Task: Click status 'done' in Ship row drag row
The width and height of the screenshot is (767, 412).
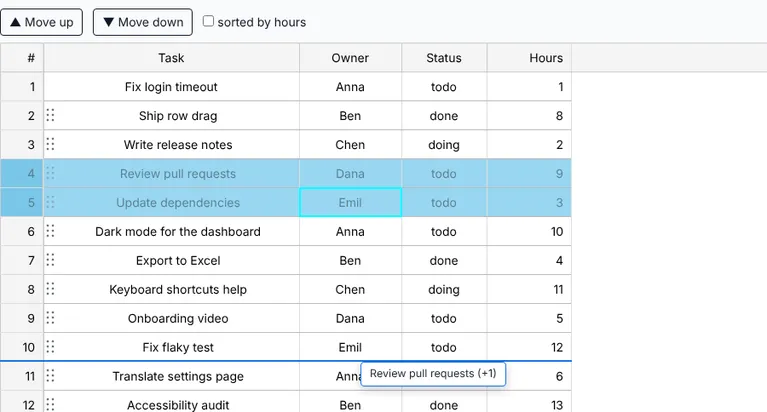Action: [x=444, y=115]
